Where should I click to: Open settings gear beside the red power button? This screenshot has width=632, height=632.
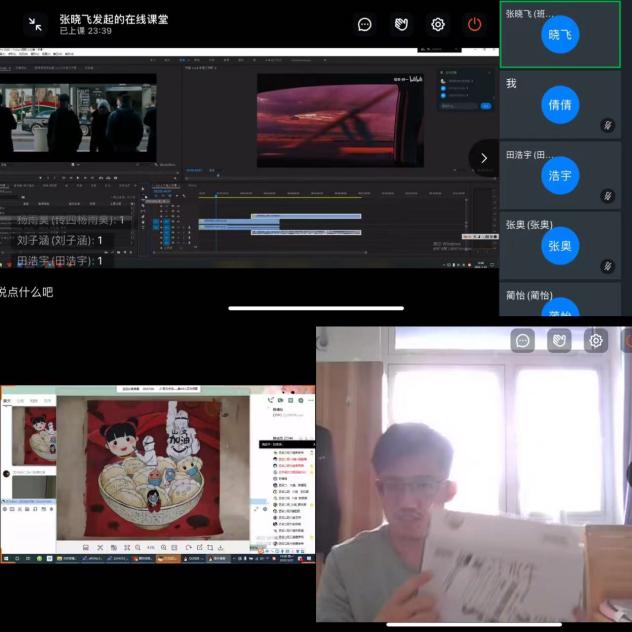tap(438, 24)
